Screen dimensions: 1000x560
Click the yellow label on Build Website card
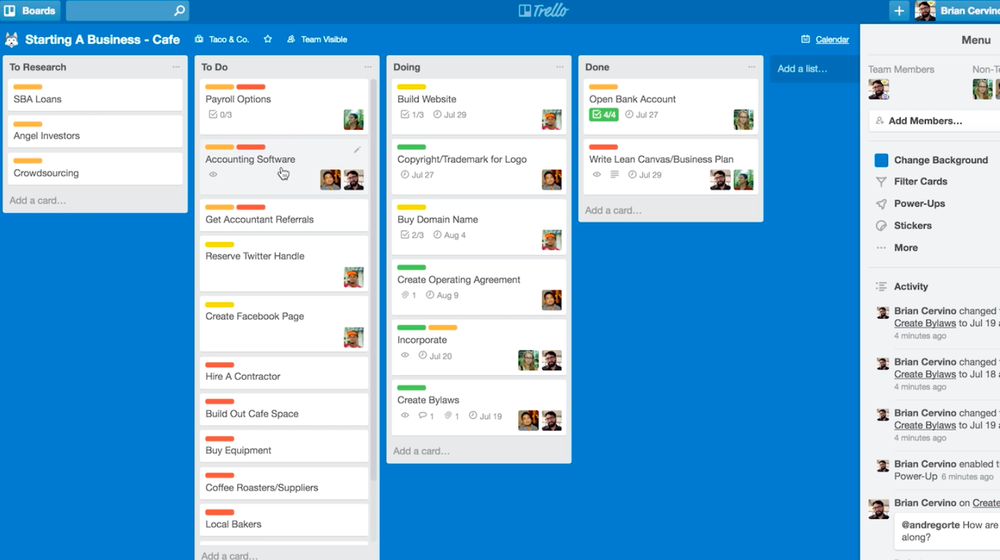pyautogui.click(x=411, y=87)
